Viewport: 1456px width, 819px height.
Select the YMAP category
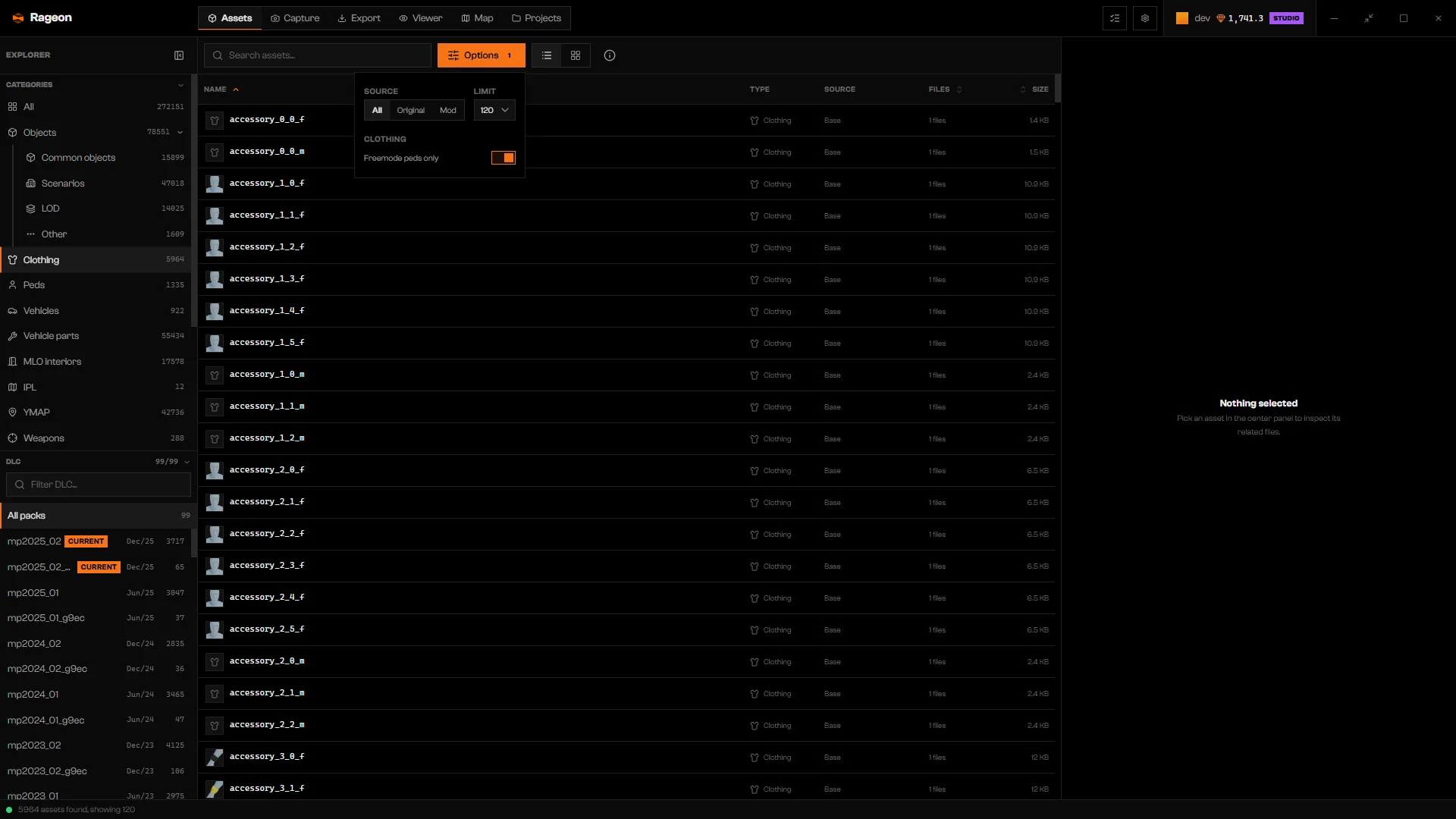(x=96, y=413)
